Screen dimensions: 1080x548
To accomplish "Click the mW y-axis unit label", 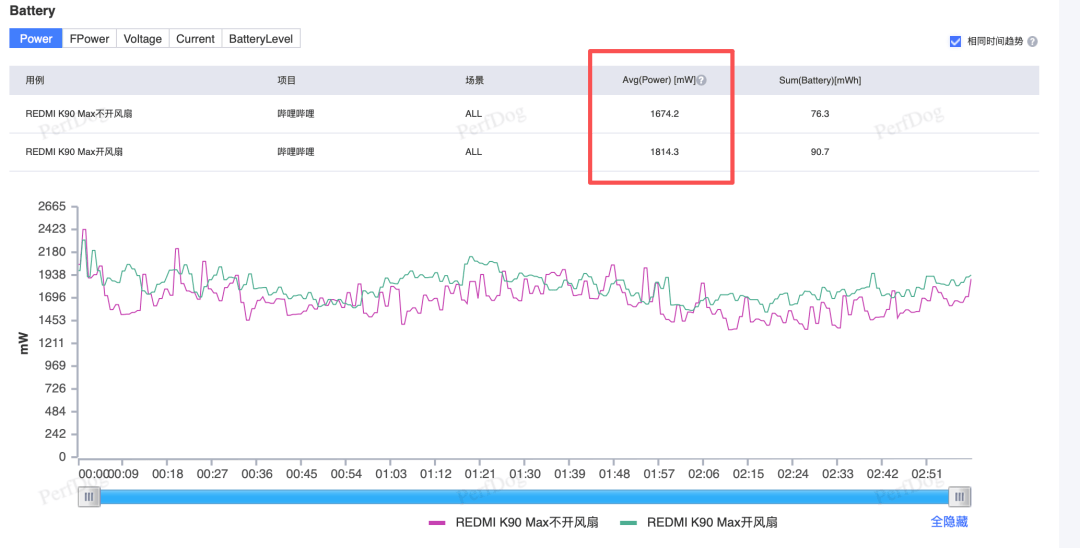I will (x=24, y=343).
